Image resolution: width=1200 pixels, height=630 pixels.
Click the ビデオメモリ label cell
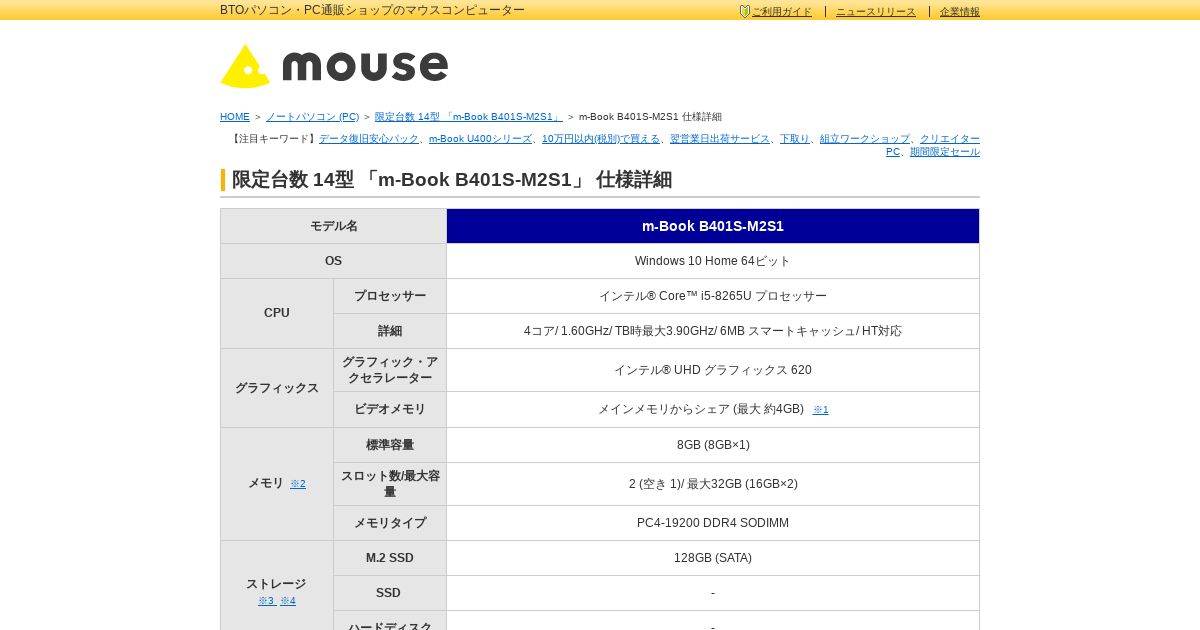click(x=390, y=409)
